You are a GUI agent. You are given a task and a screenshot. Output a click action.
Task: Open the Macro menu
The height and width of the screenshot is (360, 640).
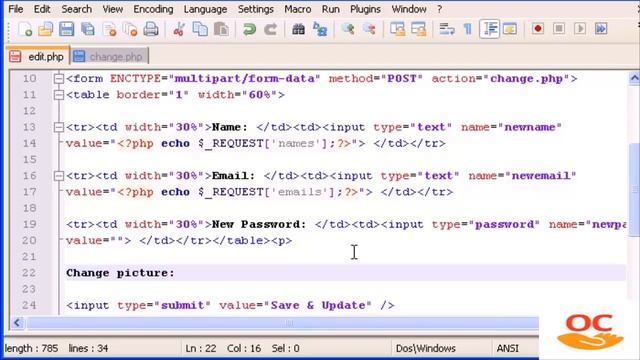[298, 9]
